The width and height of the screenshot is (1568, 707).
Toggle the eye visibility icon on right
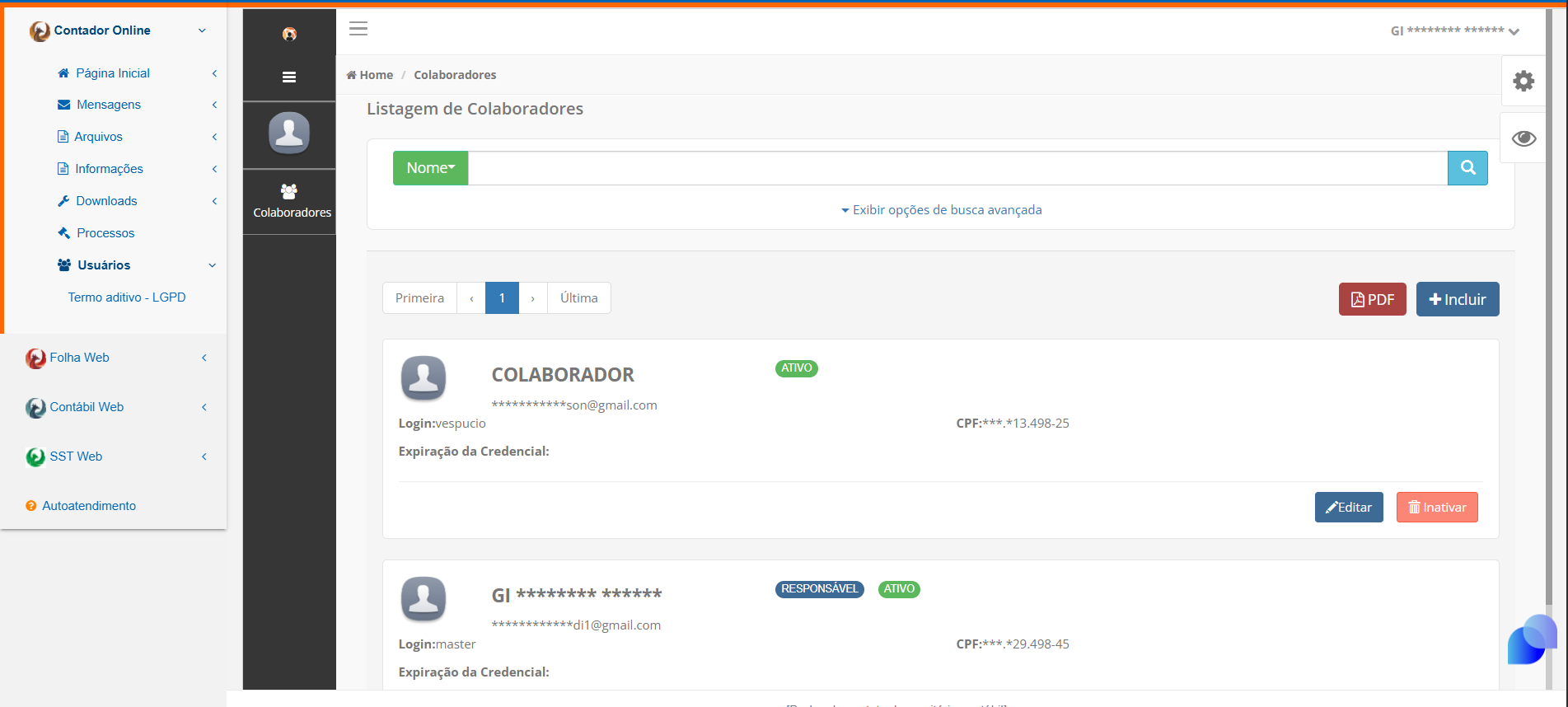[x=1524, y=138]
